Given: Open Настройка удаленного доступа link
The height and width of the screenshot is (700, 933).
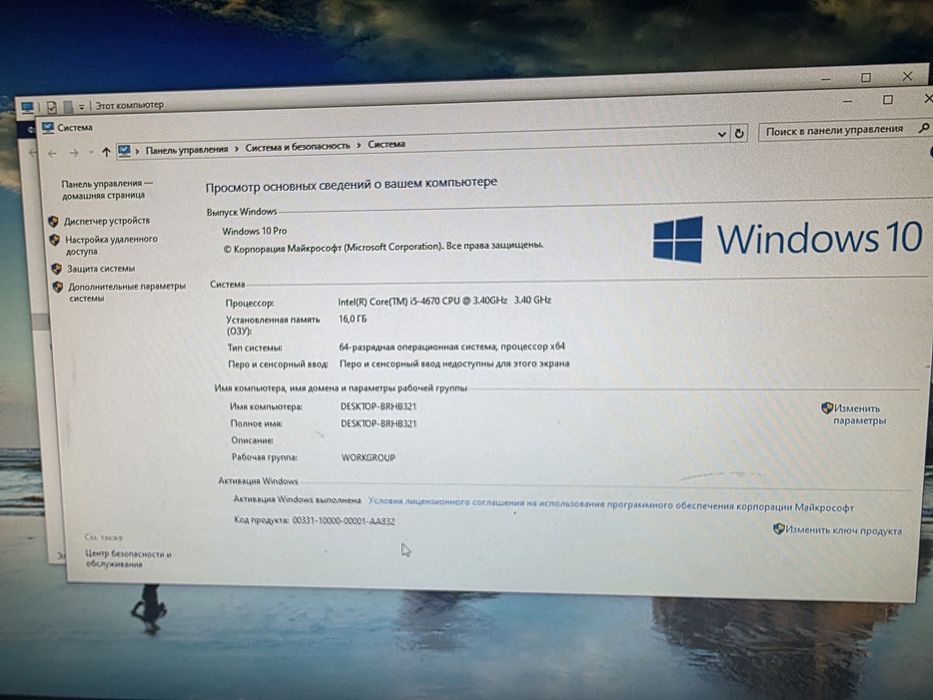Looking at the screenshot, I should tap(111, 245).
